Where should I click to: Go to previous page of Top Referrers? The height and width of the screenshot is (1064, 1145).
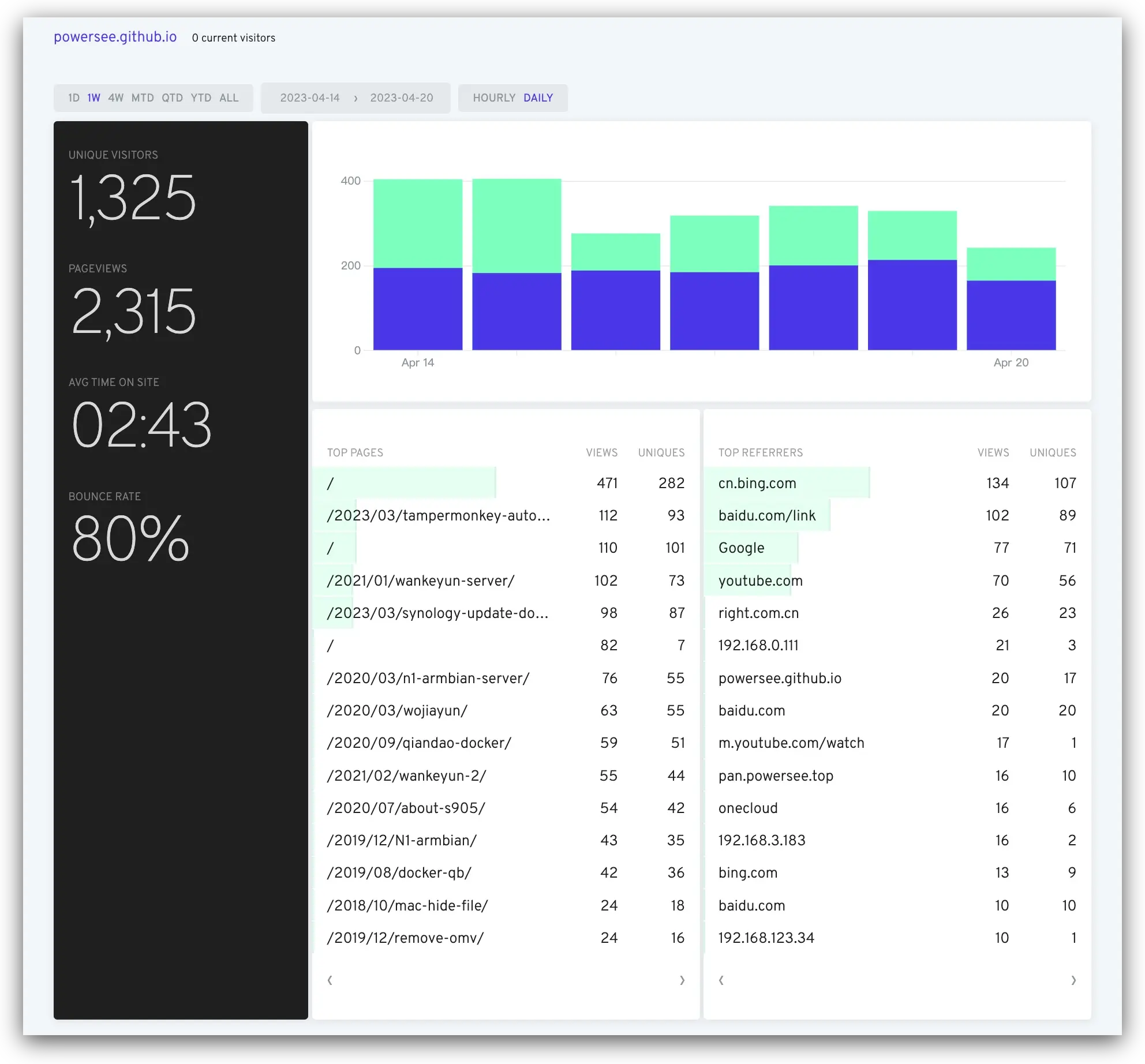[721, 980]
